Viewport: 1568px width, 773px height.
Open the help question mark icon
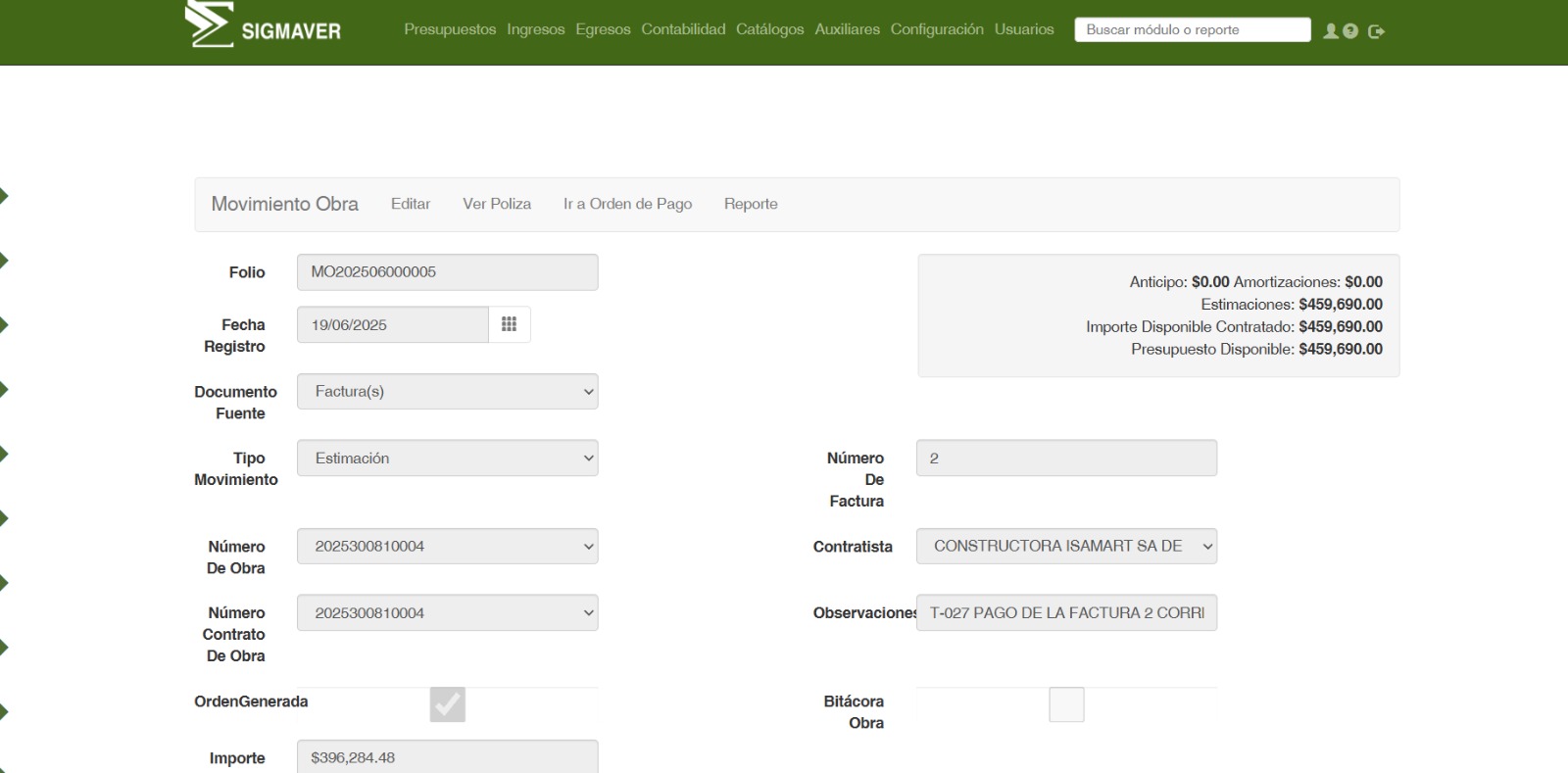coord(1350,31)
